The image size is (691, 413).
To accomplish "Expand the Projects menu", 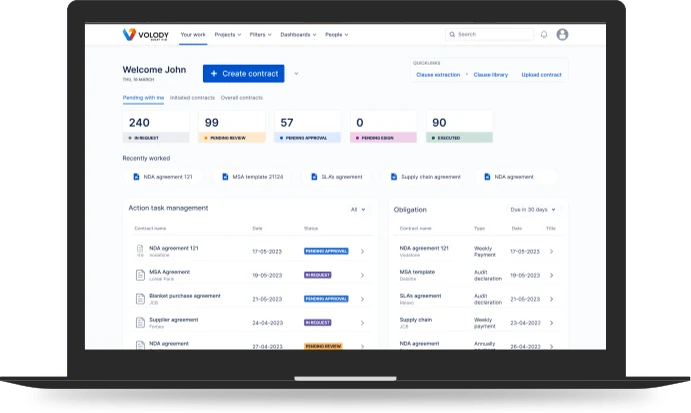I will 228,34.
